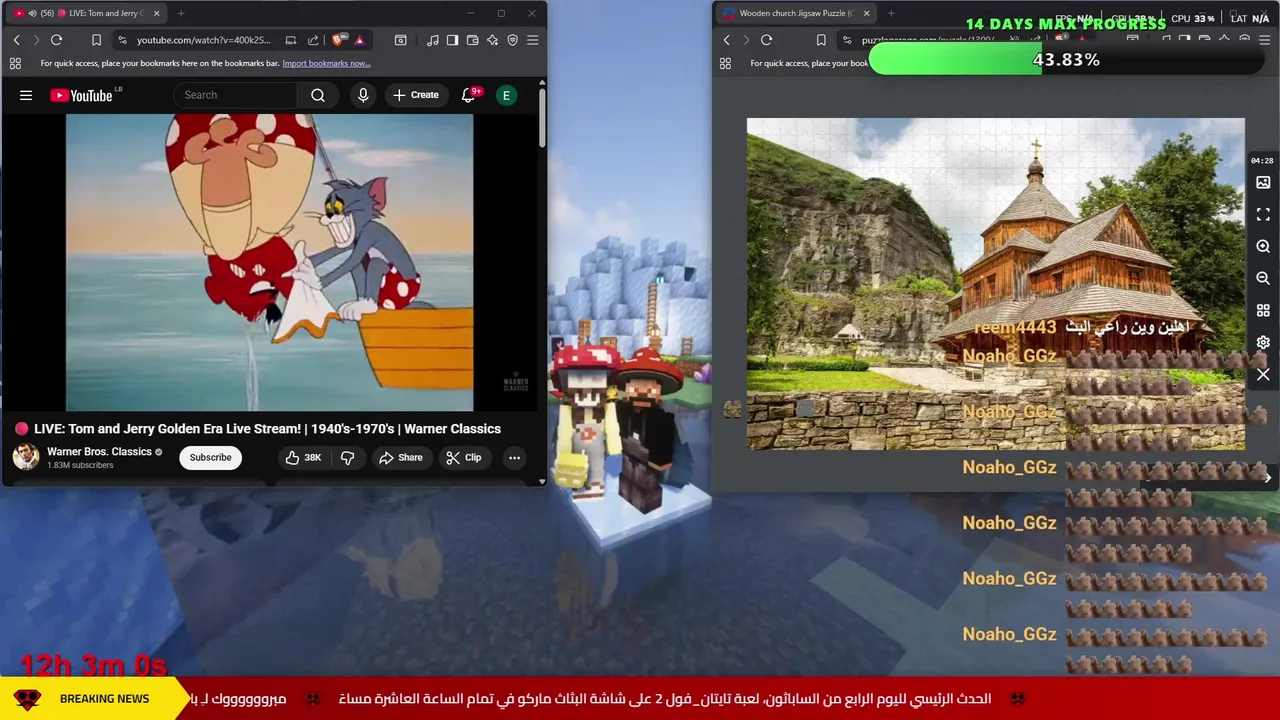Subscribe to Warner Bros. Classics
Screen dimensions: 1280x720
pyautogui.click(x=211, y=457)
